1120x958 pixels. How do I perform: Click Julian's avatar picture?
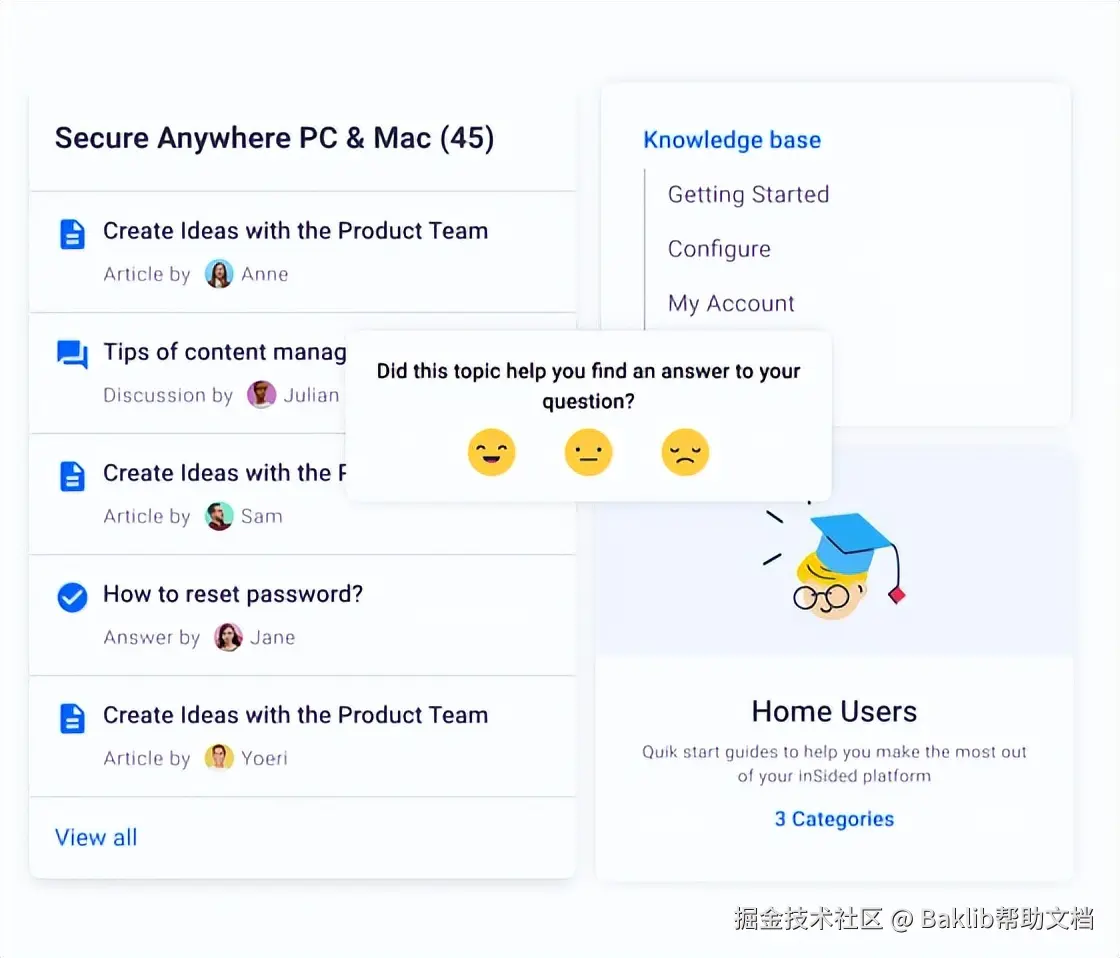[261, 394]
